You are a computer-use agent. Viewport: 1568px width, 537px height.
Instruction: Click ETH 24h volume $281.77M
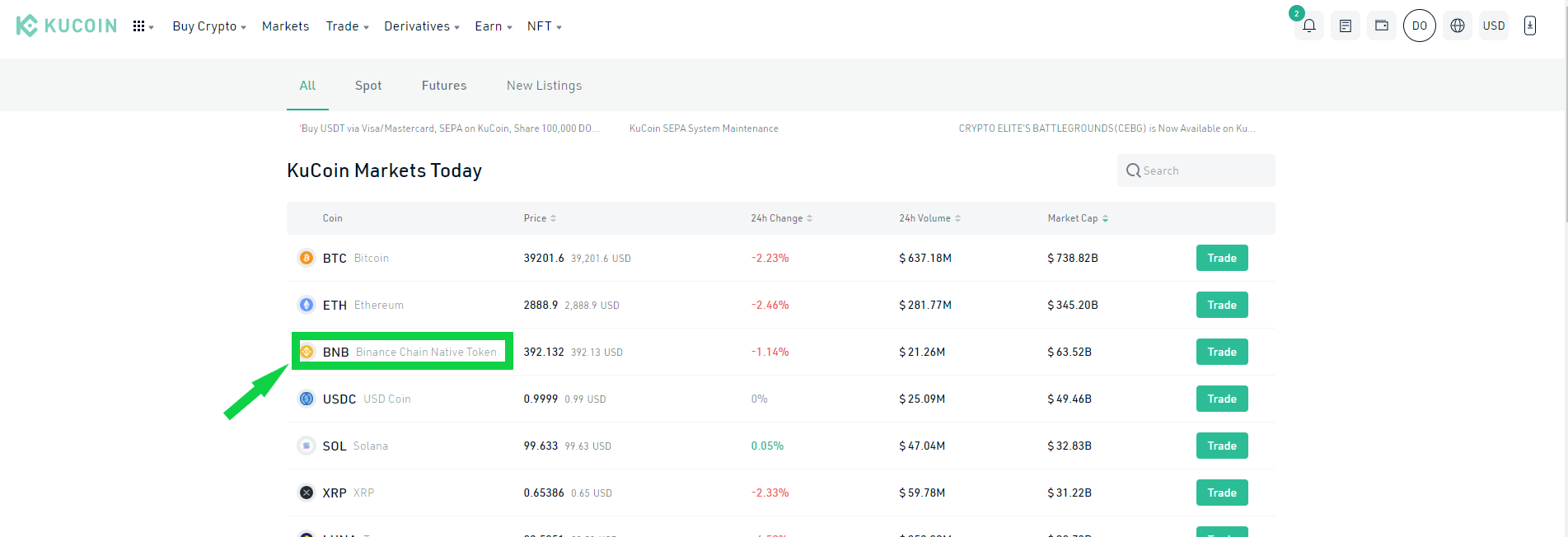(925, 305)
